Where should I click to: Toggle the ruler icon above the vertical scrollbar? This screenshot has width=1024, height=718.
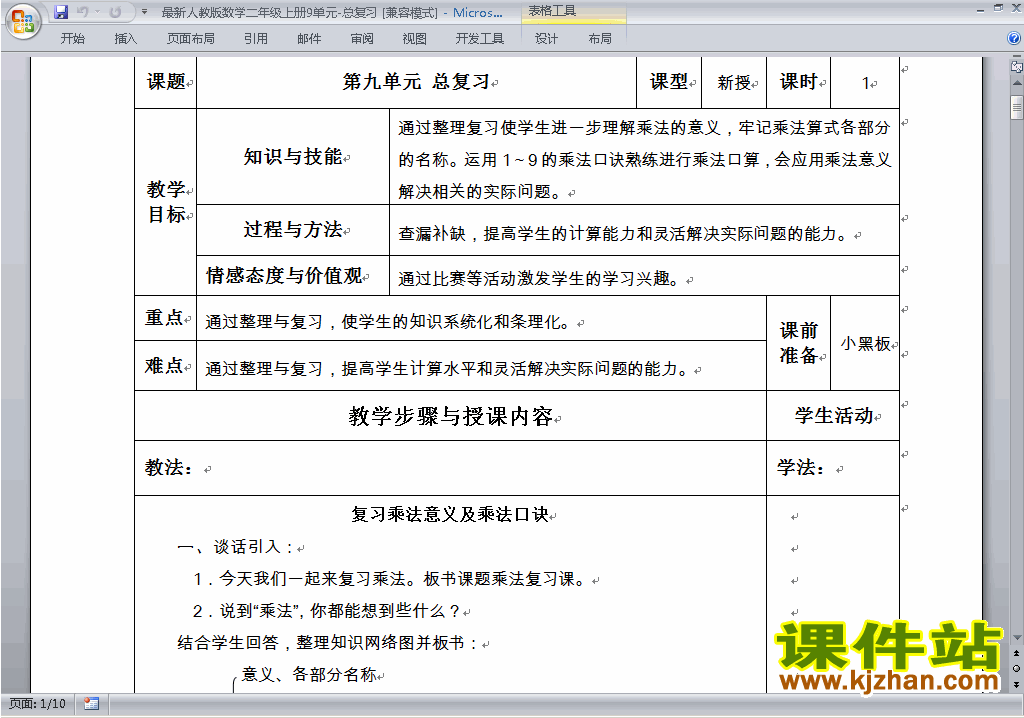click(x=1016, y=66)
